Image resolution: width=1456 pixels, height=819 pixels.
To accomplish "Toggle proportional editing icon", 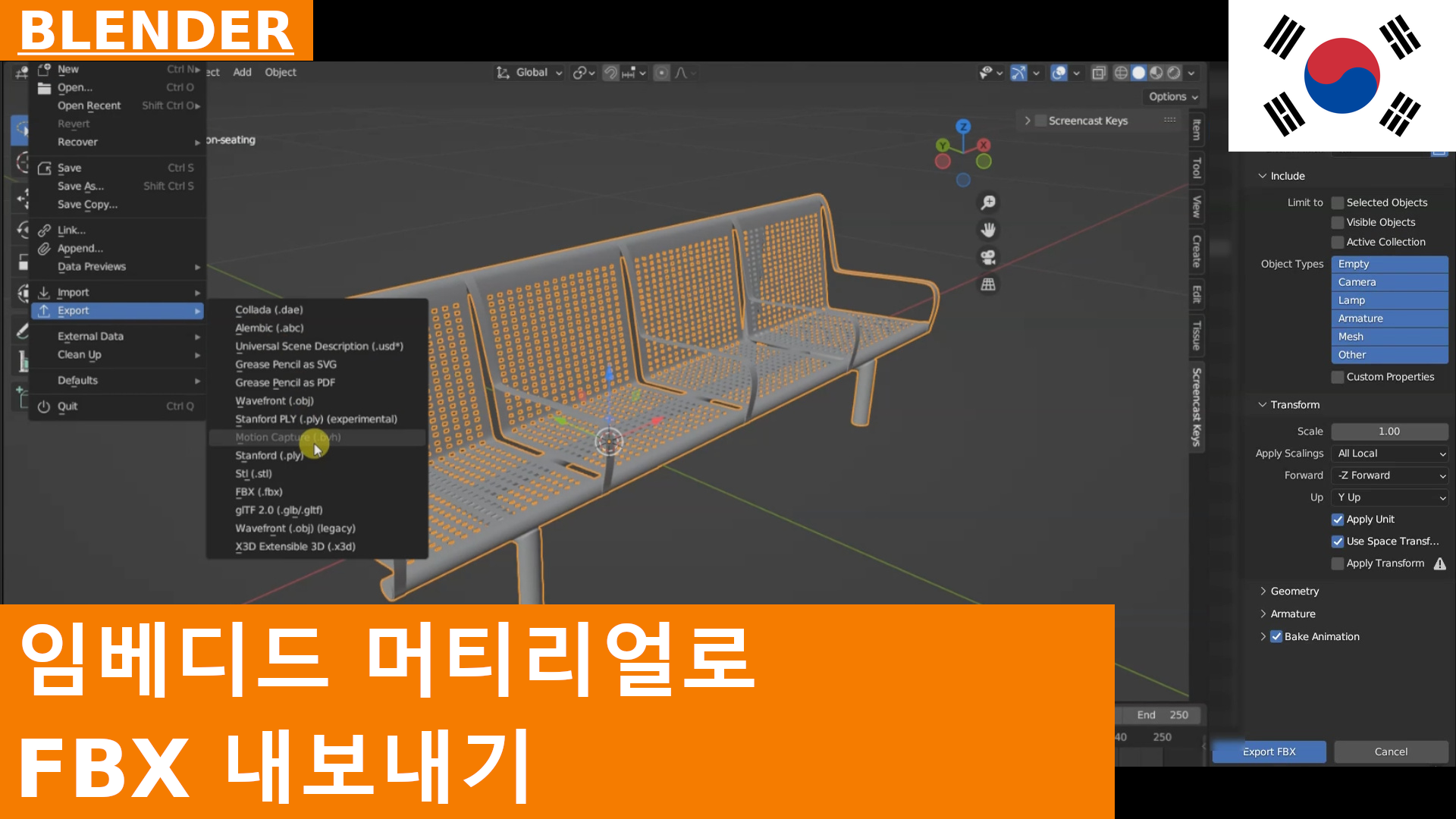I will click(x=661, y=73).
